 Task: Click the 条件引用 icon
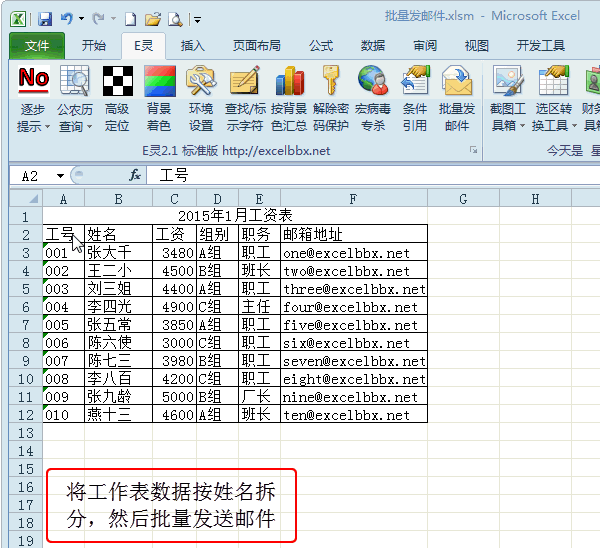pos(416,80)
